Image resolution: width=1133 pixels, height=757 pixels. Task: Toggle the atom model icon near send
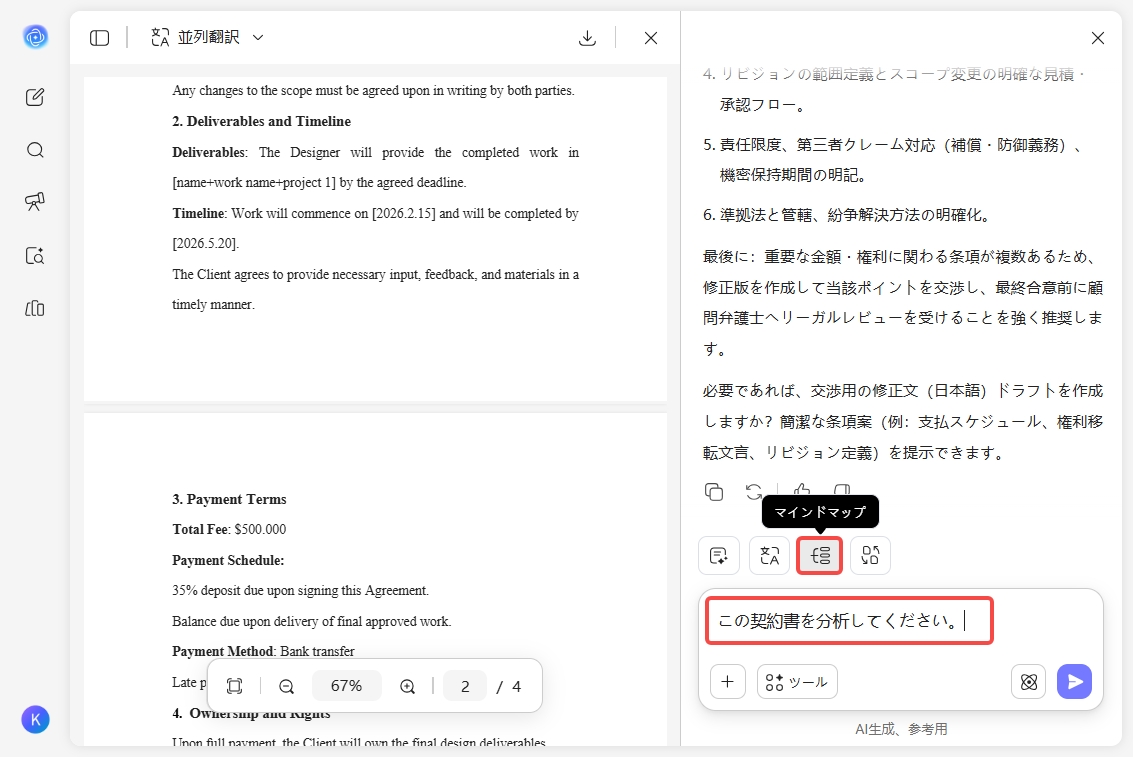[x=1028, y=681]
